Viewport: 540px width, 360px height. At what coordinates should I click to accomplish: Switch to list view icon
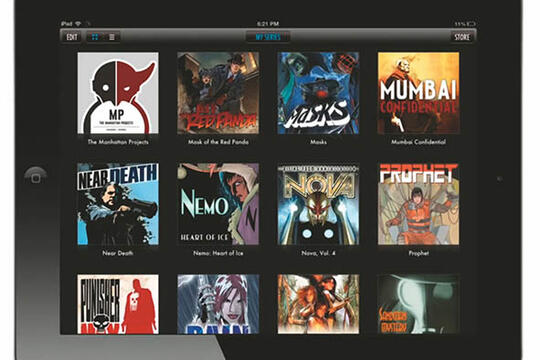tap(112, 37)
